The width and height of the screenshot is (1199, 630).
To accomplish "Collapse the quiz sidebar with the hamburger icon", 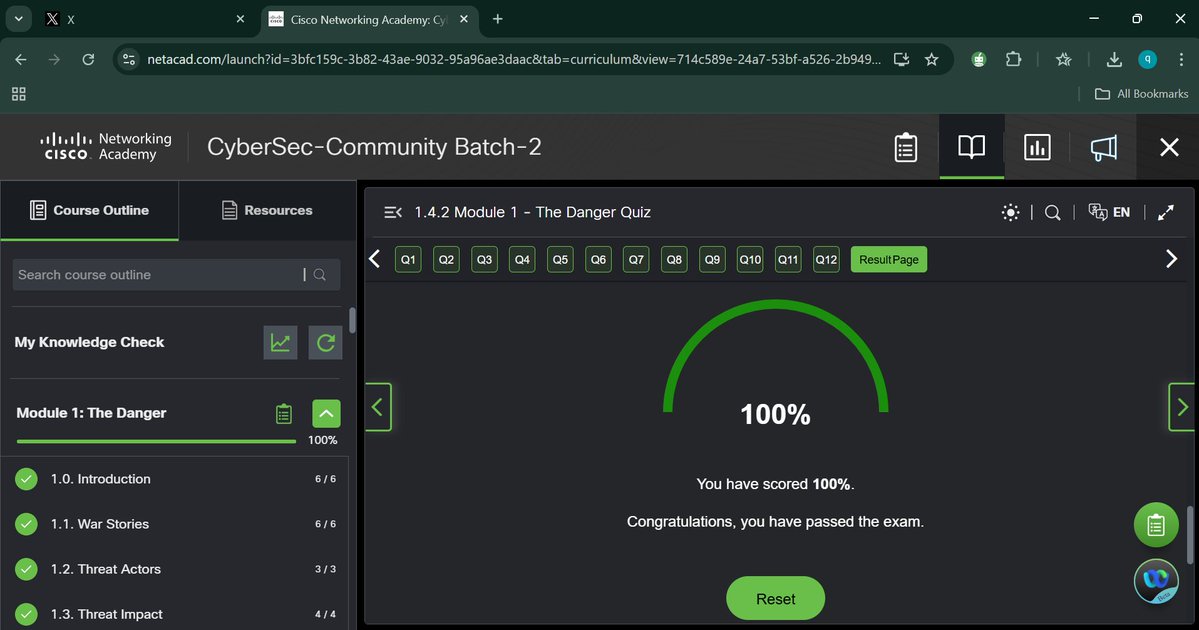I will [392, 212].
